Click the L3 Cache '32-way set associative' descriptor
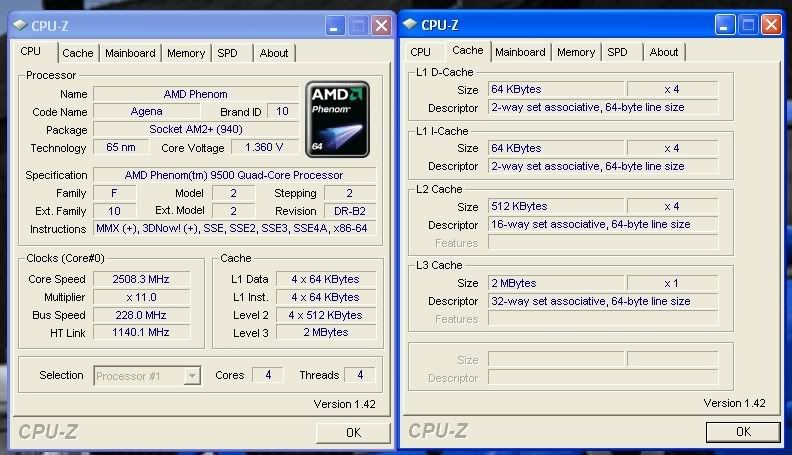 [x=603, y=301]
